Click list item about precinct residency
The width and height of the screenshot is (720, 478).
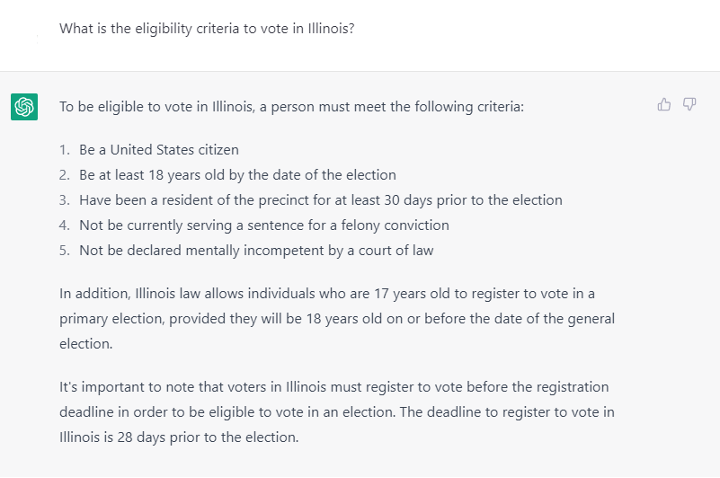(321, 200)
